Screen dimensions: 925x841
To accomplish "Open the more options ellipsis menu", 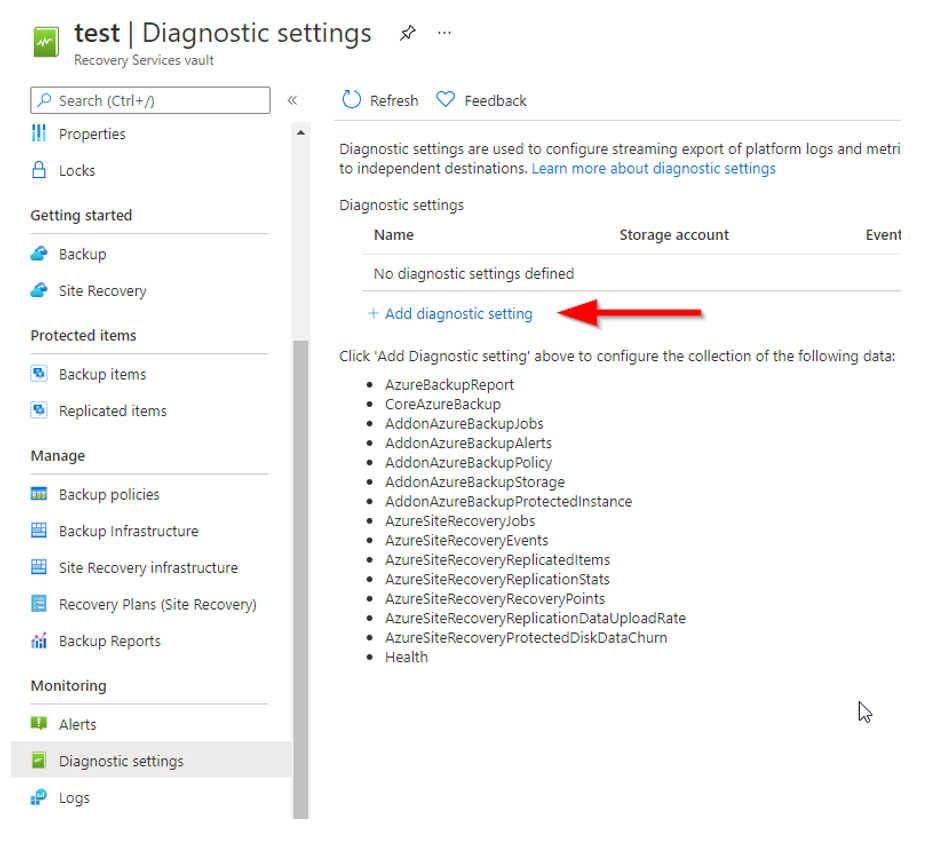I will [444, 33].
